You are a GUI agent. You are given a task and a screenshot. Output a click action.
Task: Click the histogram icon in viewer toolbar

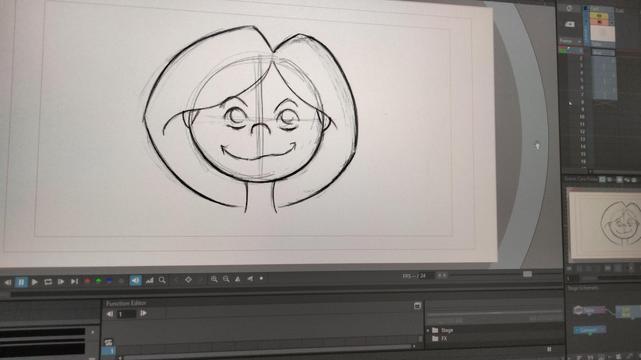tap(150, 280)
